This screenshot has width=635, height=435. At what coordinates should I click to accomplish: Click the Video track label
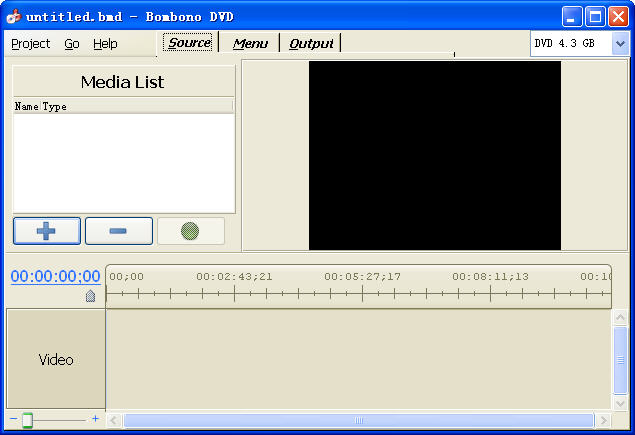(x=56, y=359)
